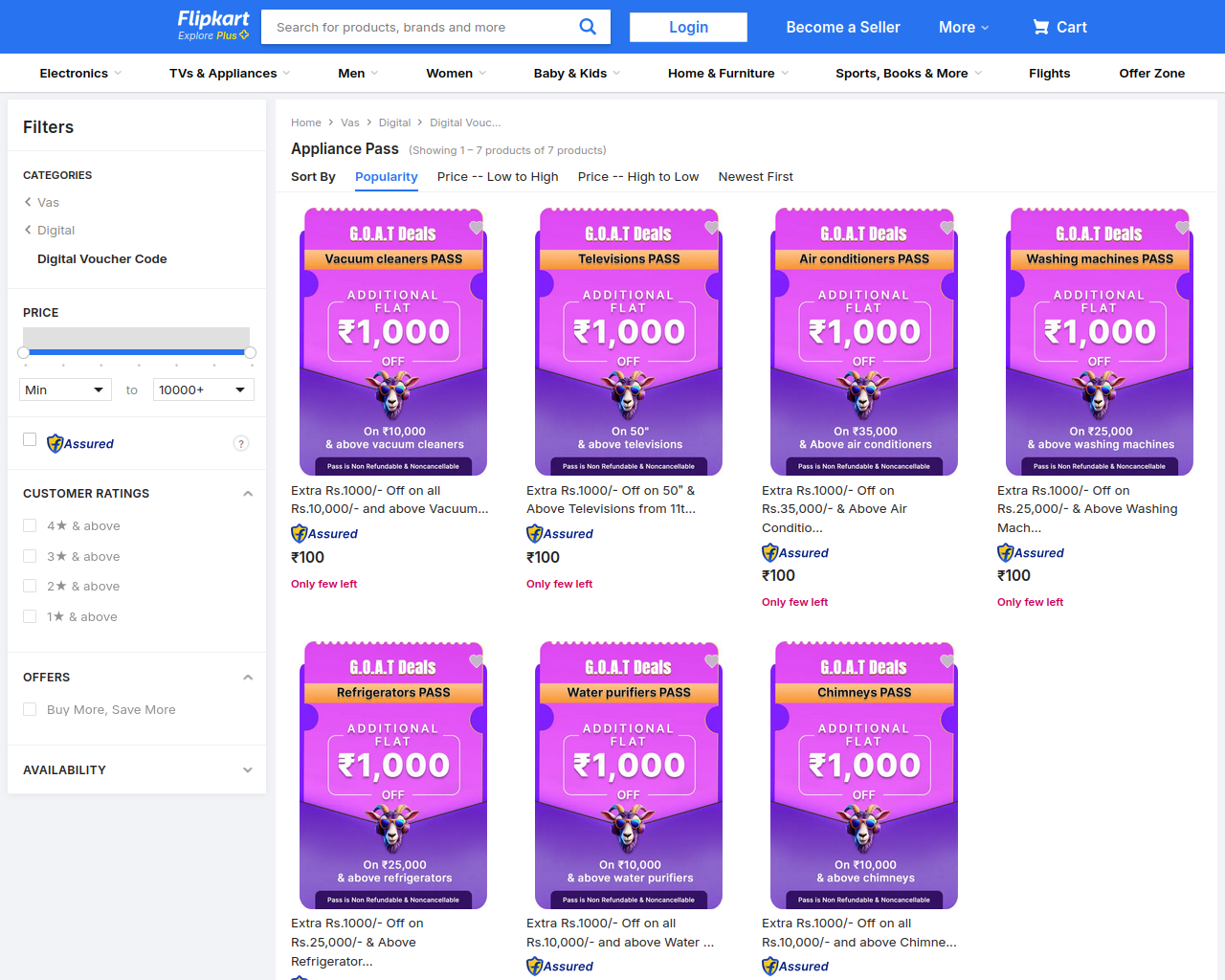Select Digital Voucher Code category
This screenshot has height=980, width=1225.
point(102,258)
